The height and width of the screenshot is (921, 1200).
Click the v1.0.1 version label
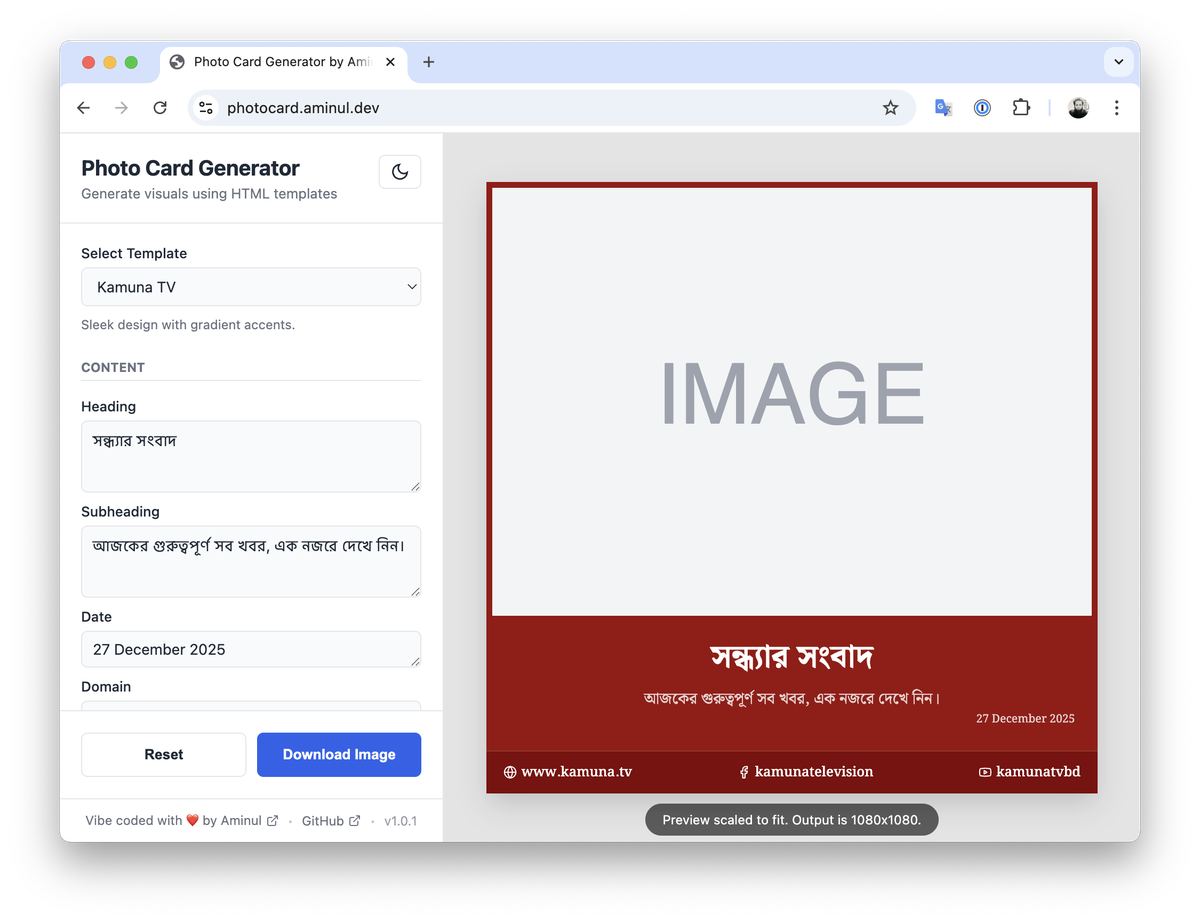click(401, 821)
